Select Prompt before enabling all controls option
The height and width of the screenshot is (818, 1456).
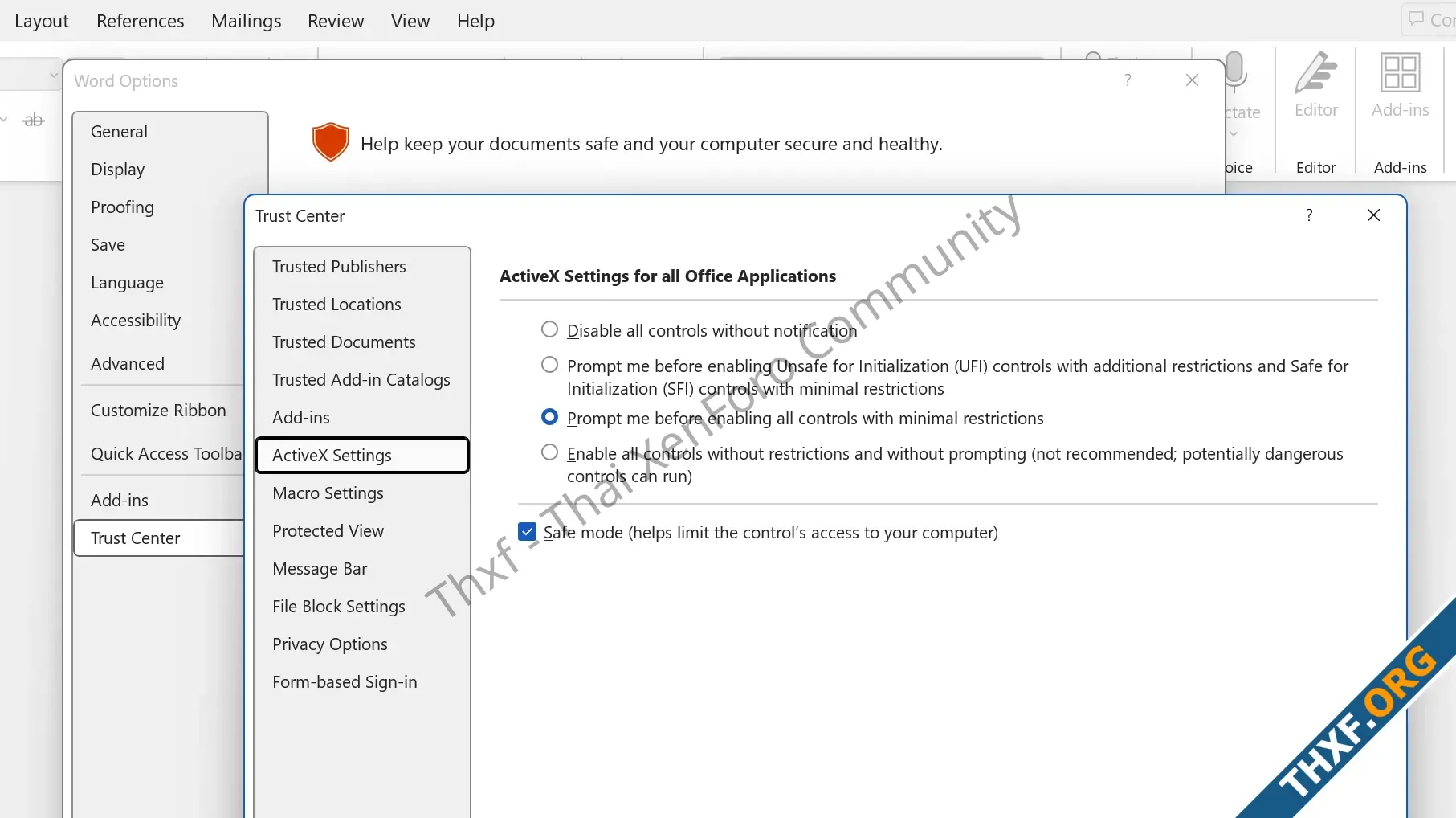(x=549, y=417)
